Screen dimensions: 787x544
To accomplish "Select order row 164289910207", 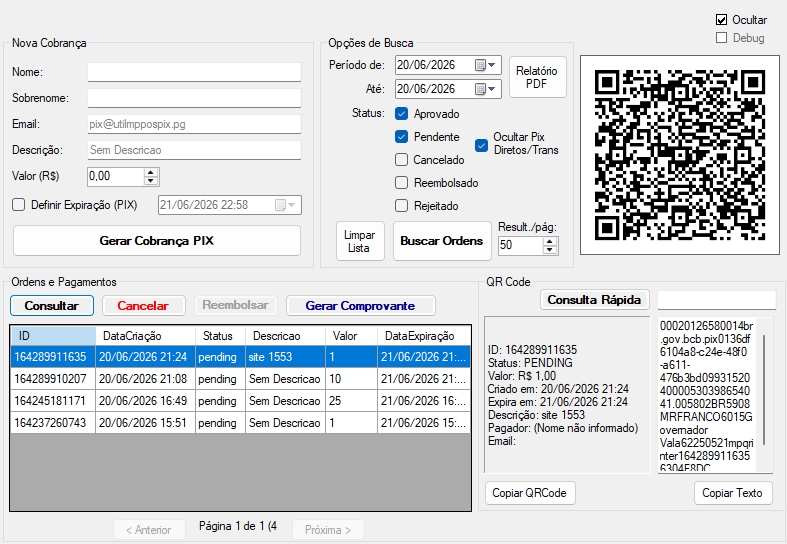I will [240, 379].
